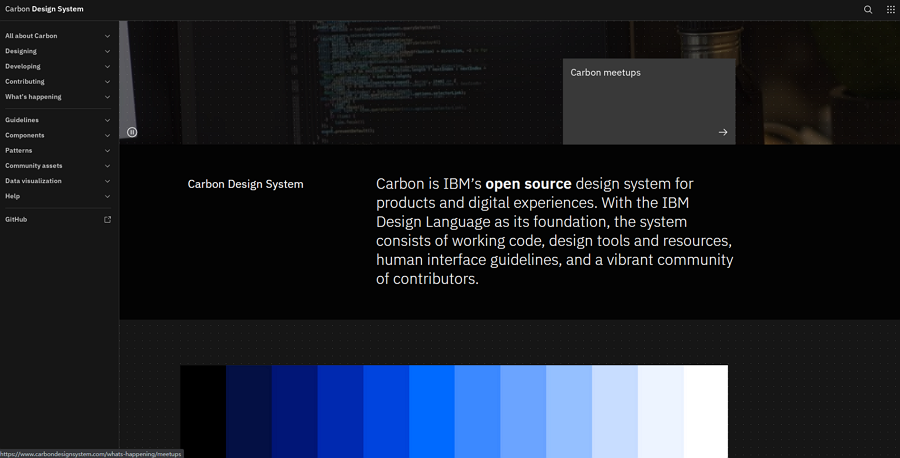Viewport: 900px width, 458px height.
Task: Expand the Data visualization chevron
Action: click(x=107, y=181)
